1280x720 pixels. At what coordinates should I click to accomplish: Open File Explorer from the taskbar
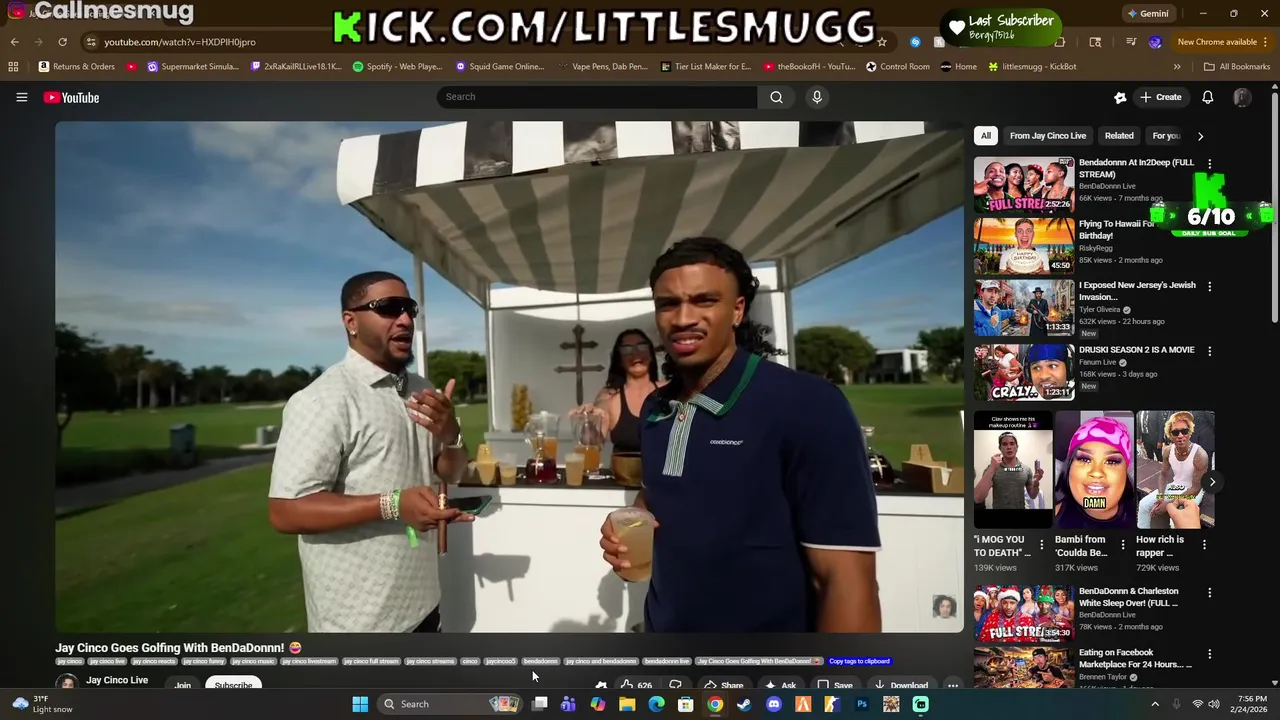coord(627,704)
